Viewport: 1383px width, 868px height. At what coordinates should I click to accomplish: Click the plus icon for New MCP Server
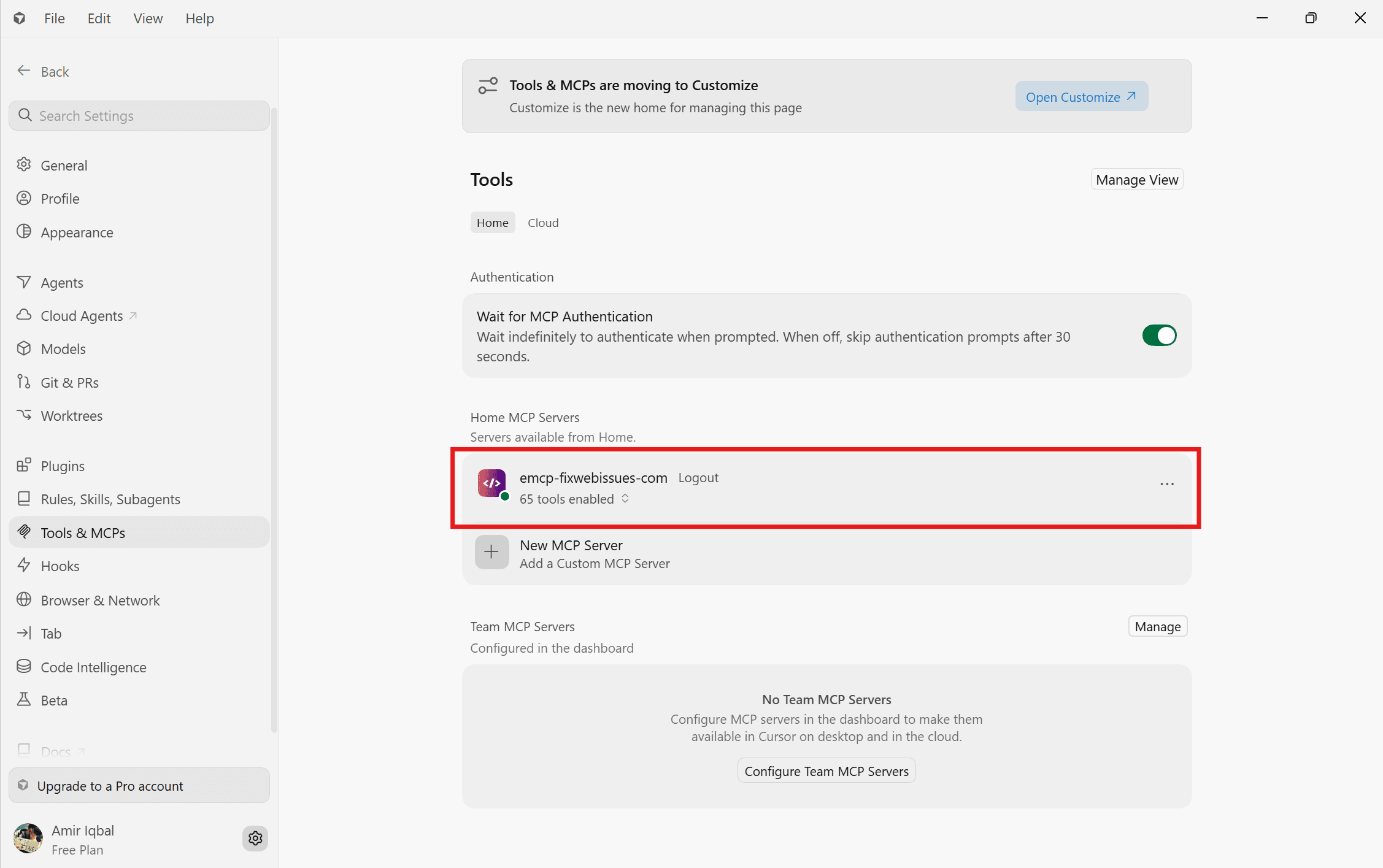click(491, 552)
